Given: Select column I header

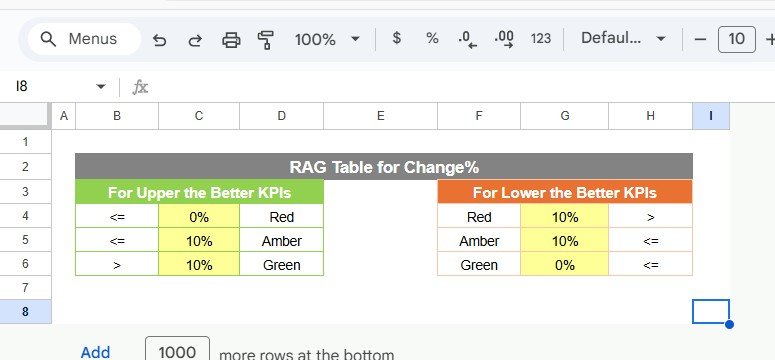Looking at the screenshot, I should tap(711, 116).
